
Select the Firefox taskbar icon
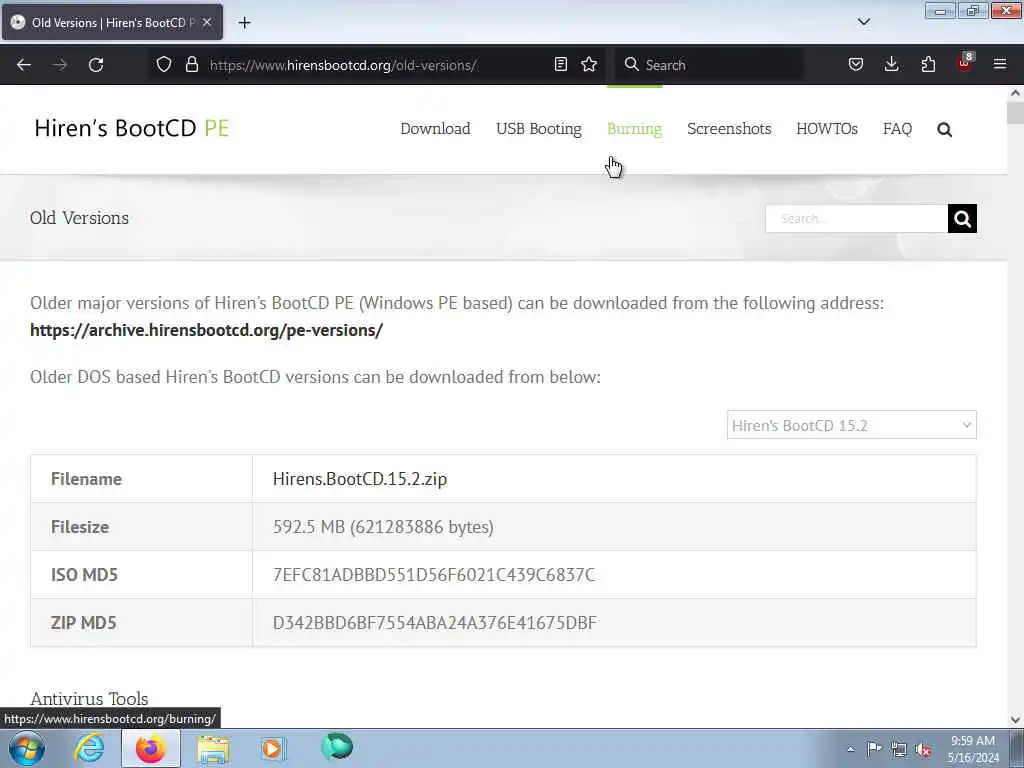151,748
